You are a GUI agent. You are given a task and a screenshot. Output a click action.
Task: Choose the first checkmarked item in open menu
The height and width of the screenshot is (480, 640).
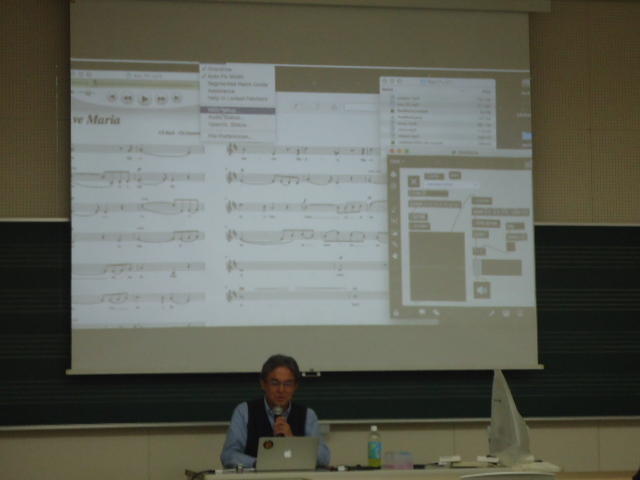[238, 69]
